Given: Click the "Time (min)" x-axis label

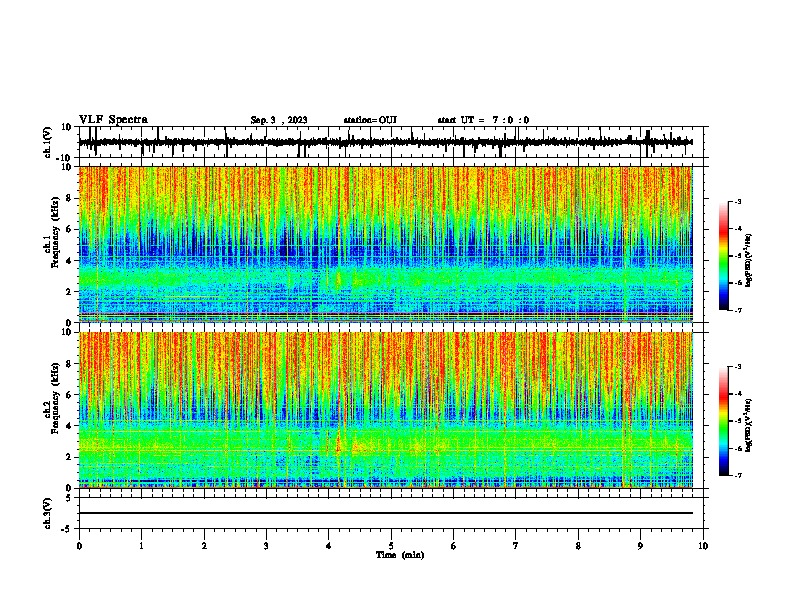Looking at the screenshot, I should point(400,555).
